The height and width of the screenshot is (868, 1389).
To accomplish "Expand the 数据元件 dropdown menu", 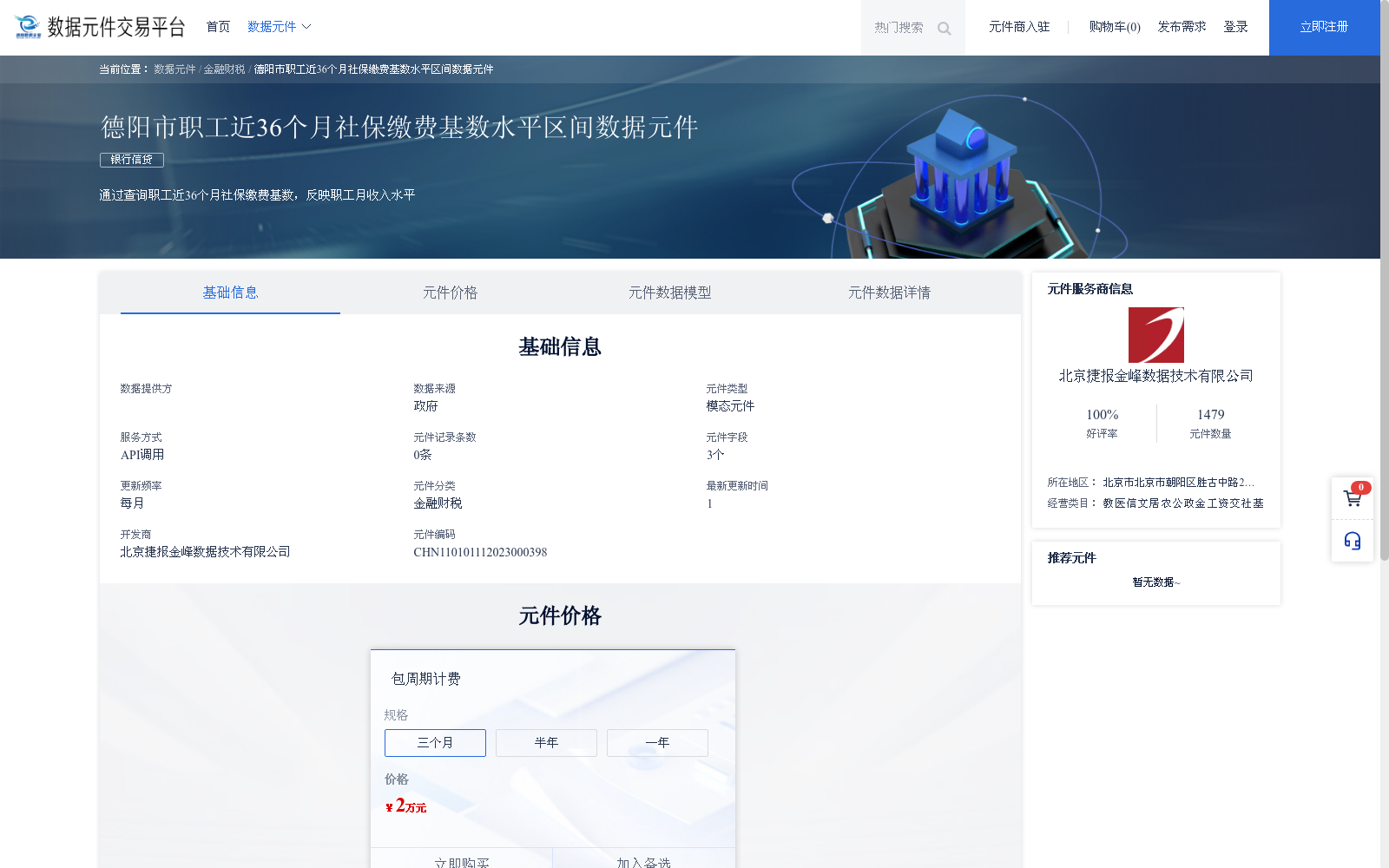I will 279,27.
